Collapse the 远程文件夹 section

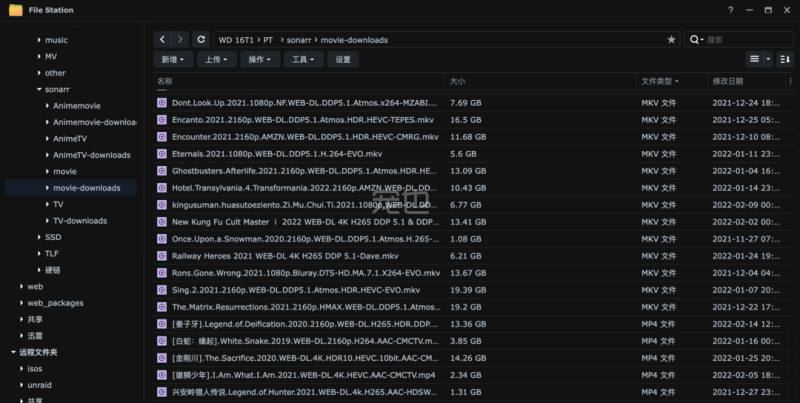[12, 352]
